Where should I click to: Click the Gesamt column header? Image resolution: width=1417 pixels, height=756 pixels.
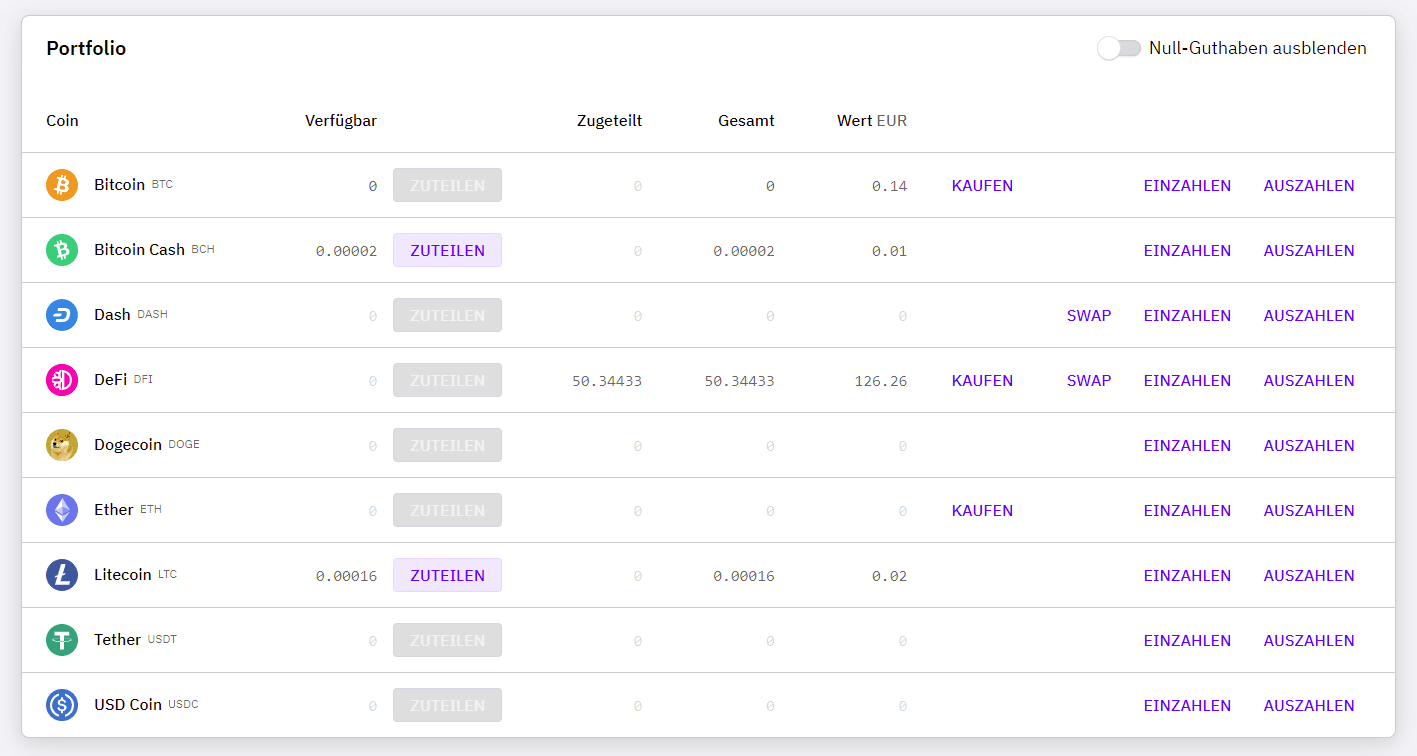(x=746, y=121)
